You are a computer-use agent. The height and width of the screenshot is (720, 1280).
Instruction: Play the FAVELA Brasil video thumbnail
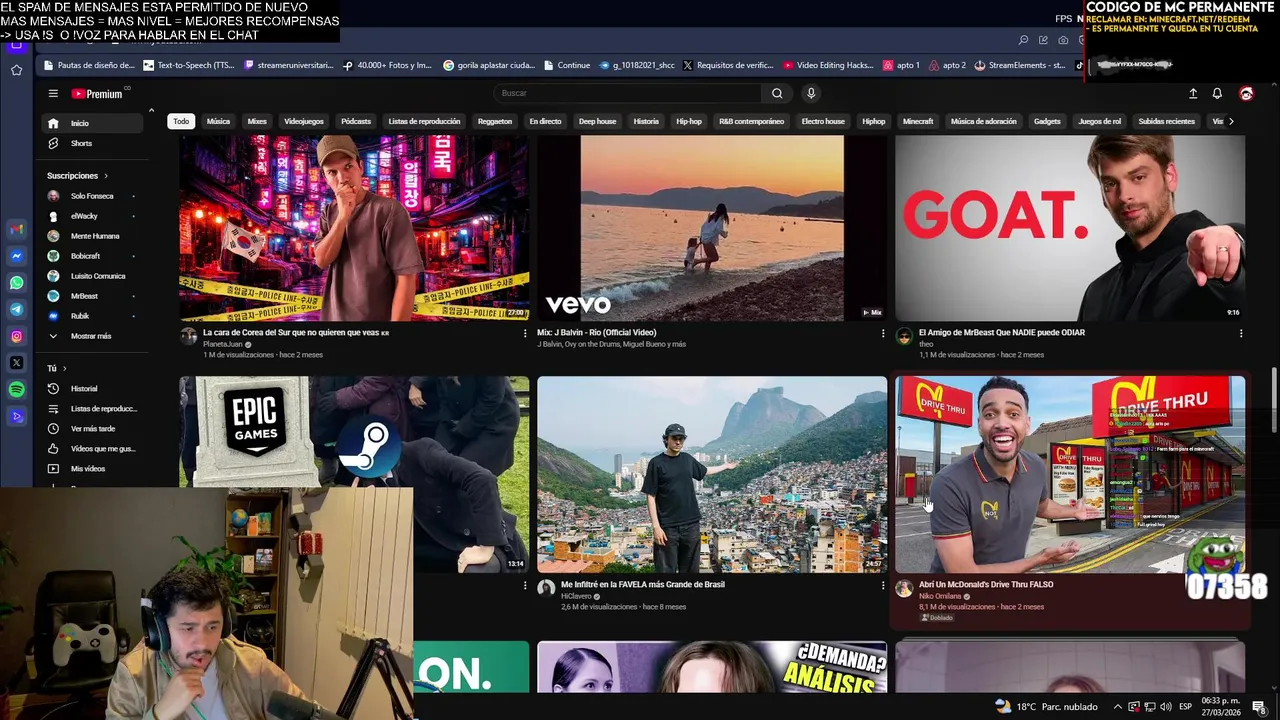(712, 474)
